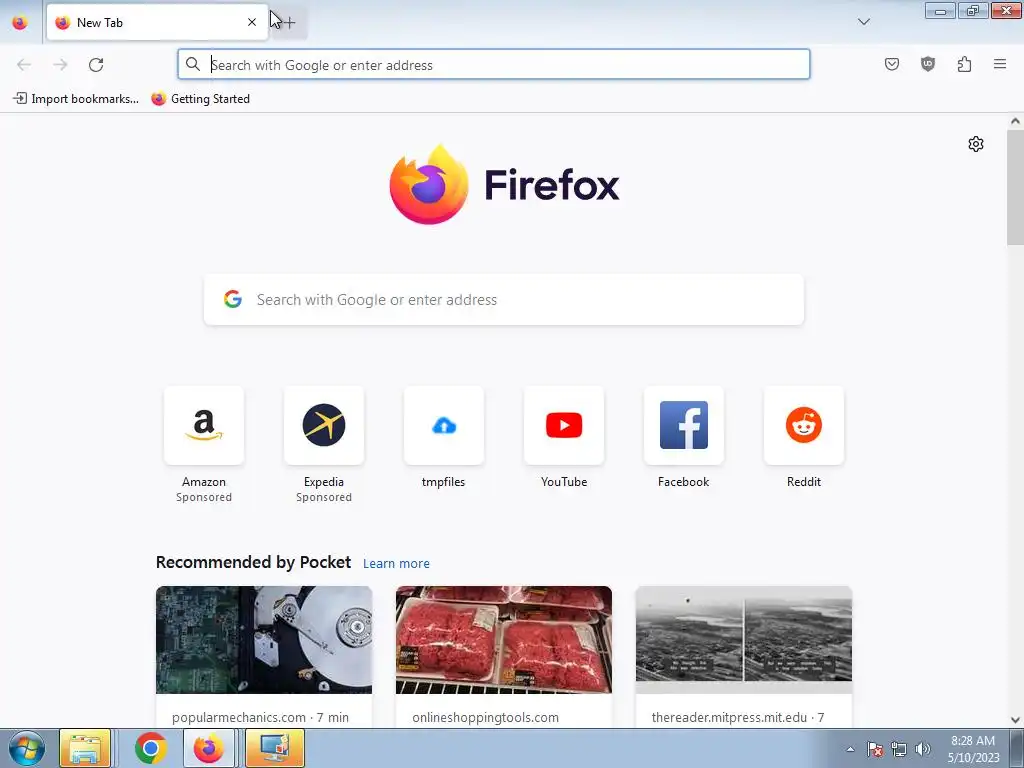Open the popularmechanics.com hard drive story thumbnail
The image size is (1024, 768).
[x=264, y=640]
